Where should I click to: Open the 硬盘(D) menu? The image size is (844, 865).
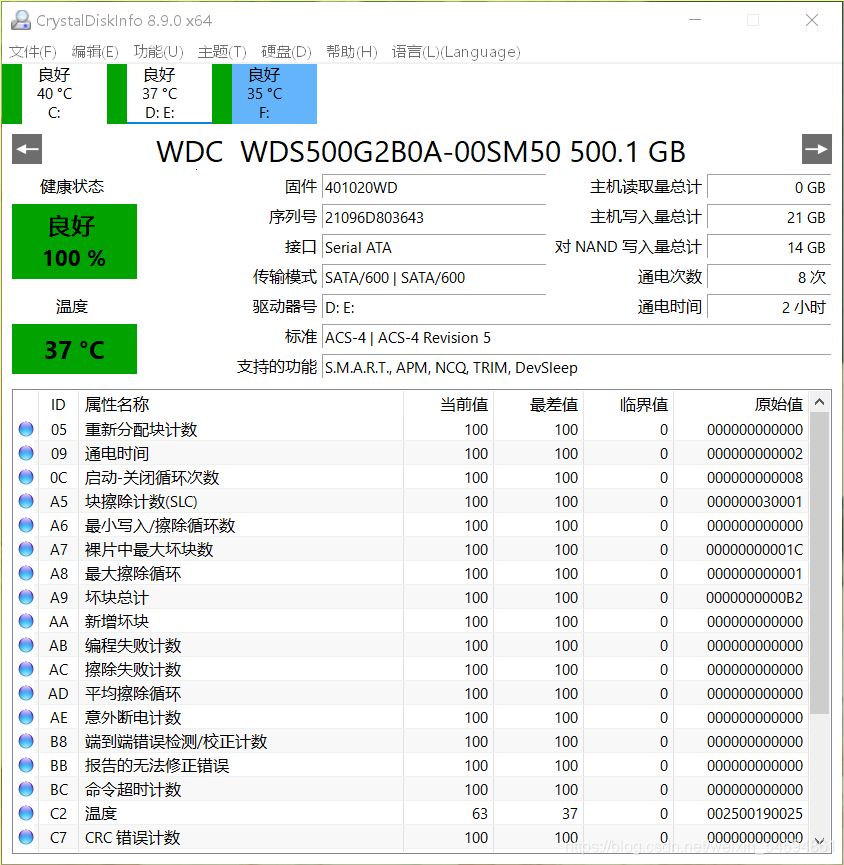click(286, 52)
